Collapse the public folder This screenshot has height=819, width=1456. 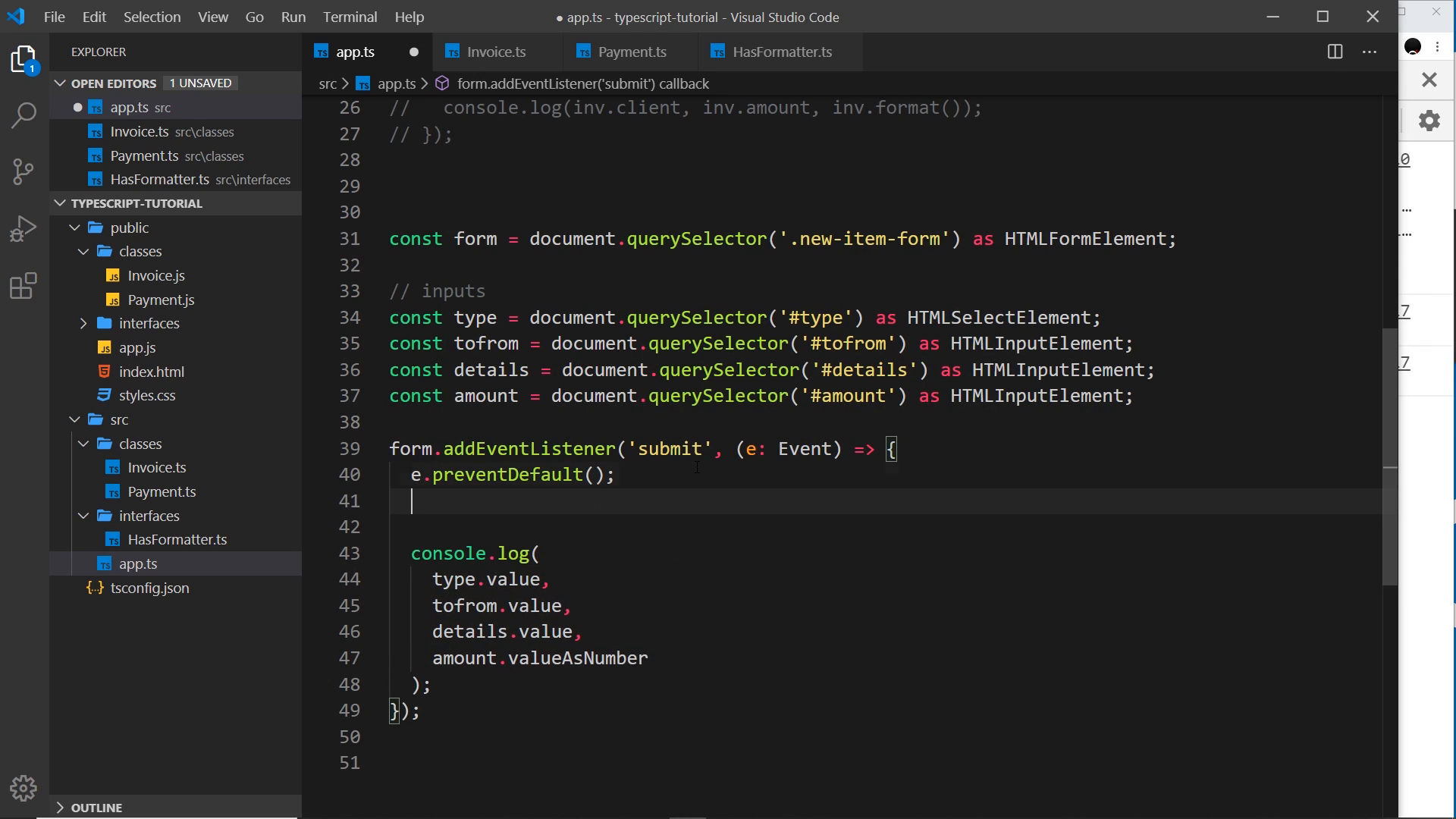pos(74,227)
